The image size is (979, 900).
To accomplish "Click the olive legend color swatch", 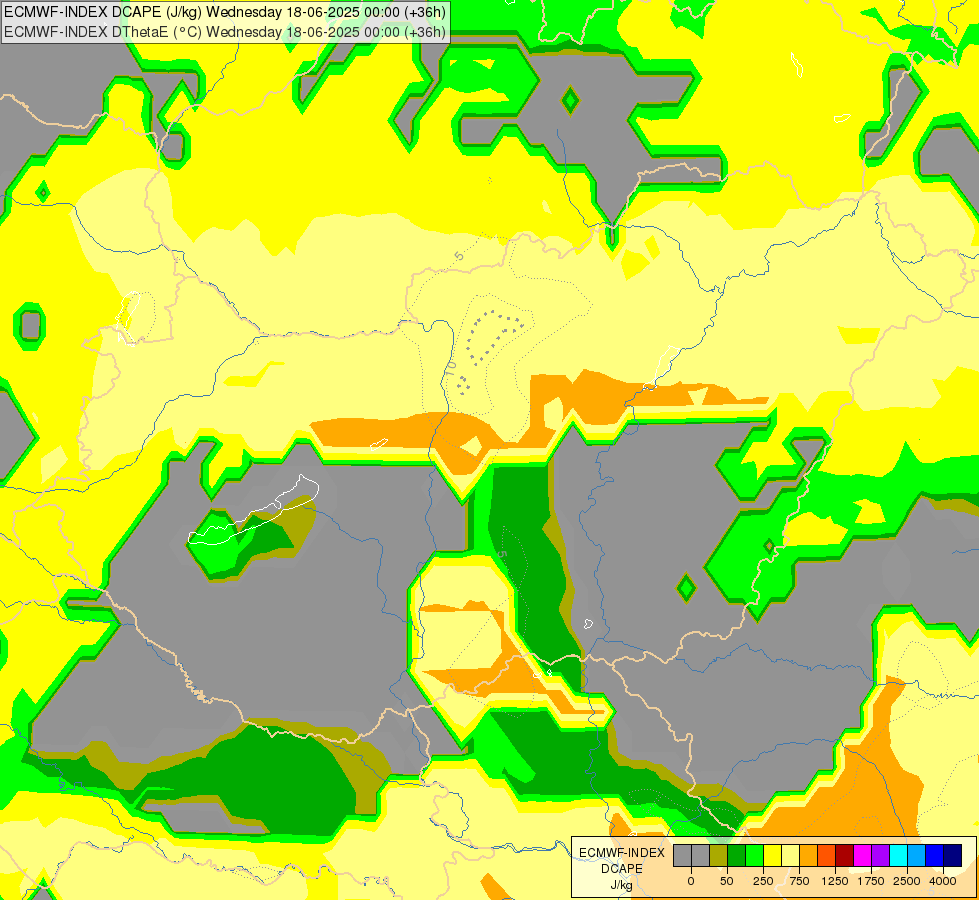I will tap(718, 856).
